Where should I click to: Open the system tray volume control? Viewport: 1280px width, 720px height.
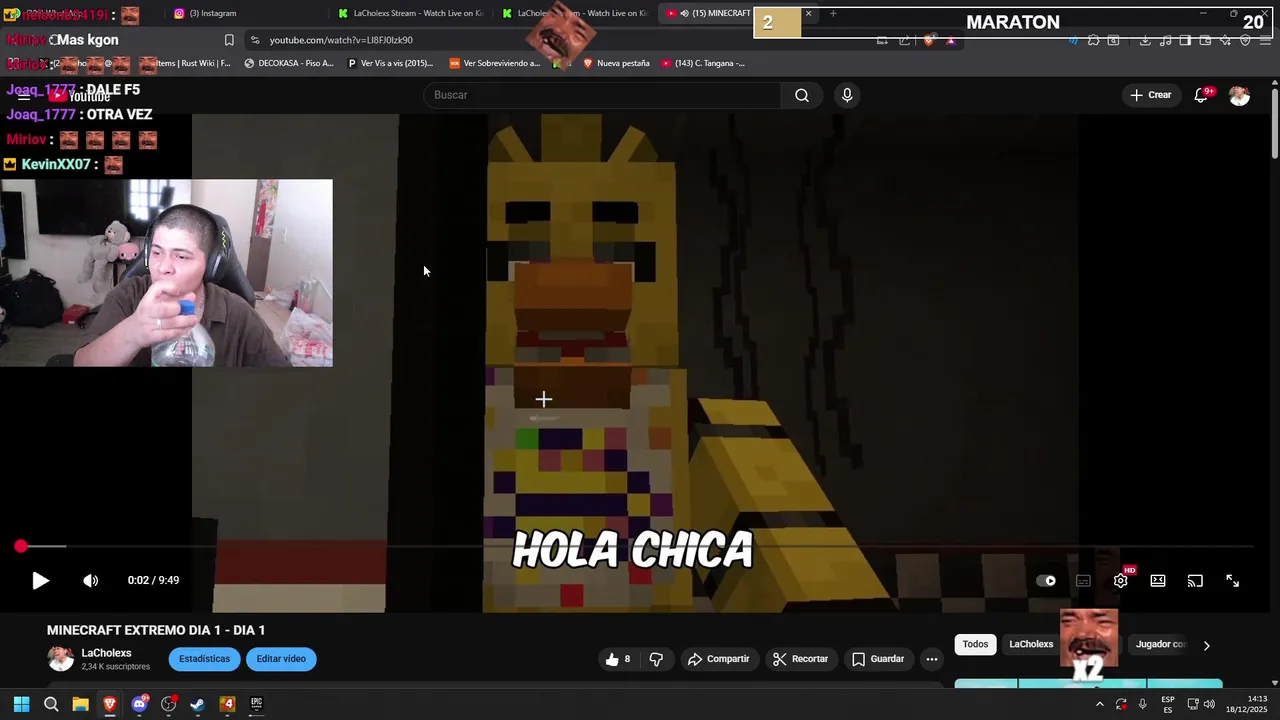point(1209,704)
